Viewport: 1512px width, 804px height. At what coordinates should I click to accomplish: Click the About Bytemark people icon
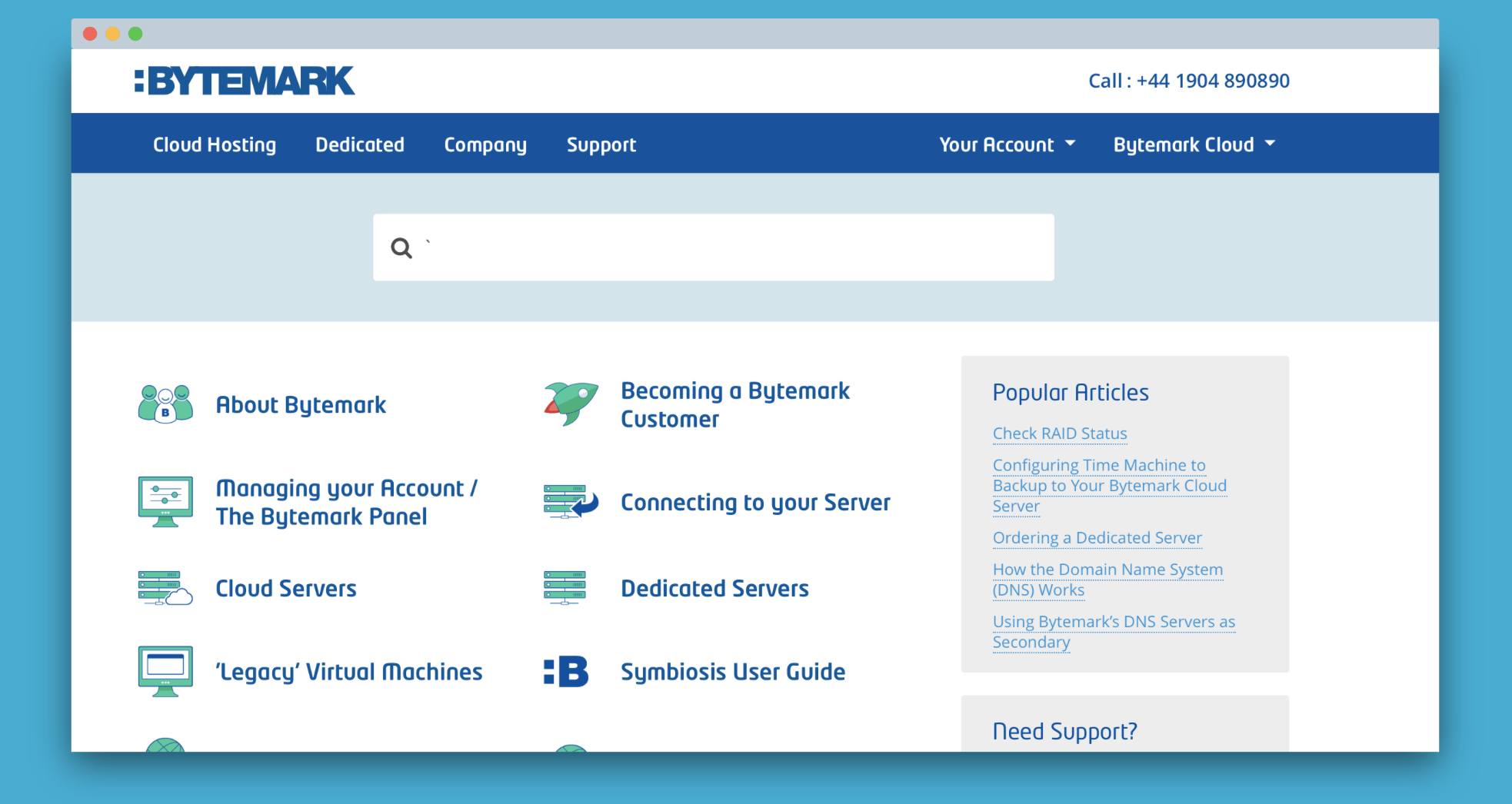tap(165, 404)
